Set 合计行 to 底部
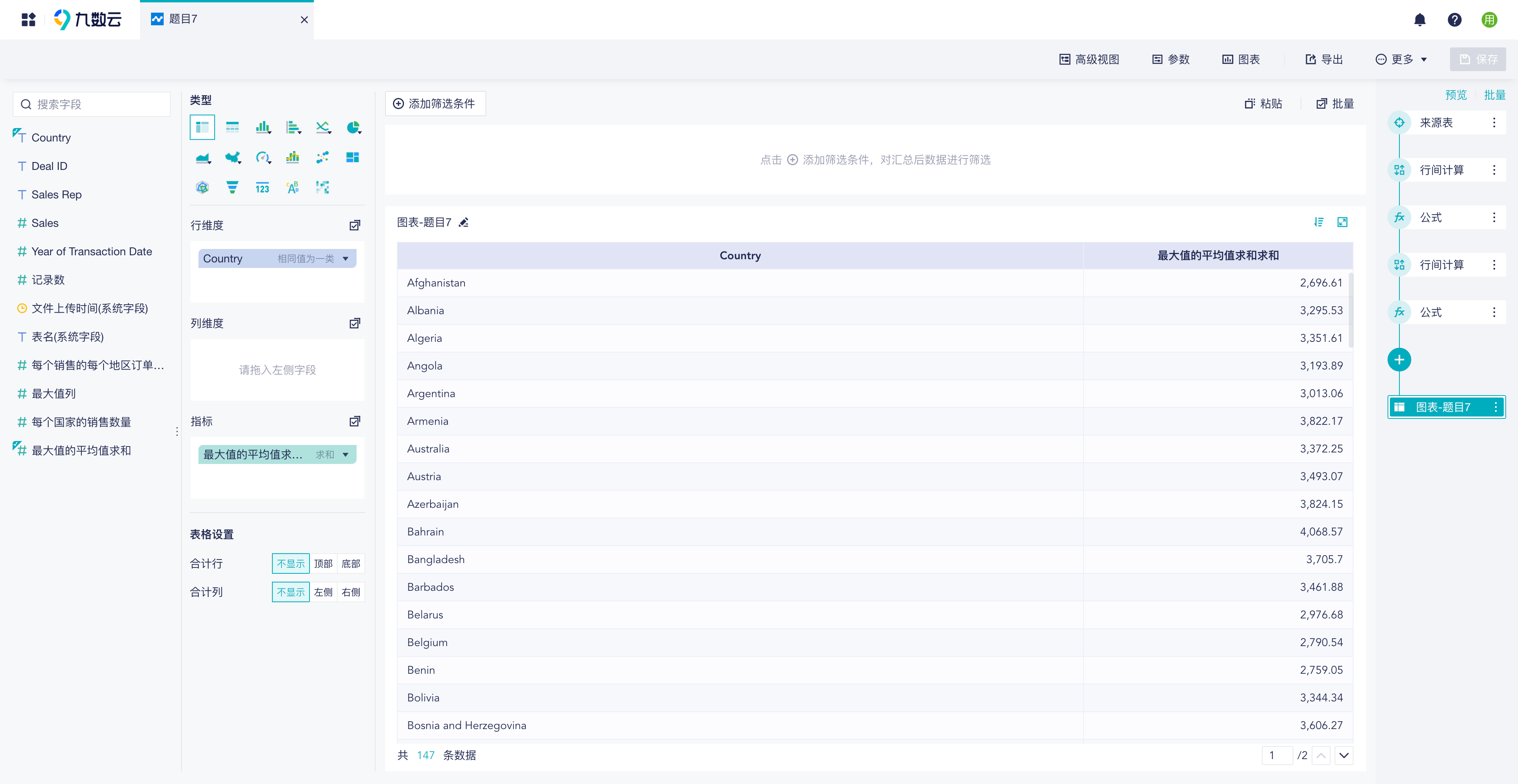1518x784 pixels. 351,564
